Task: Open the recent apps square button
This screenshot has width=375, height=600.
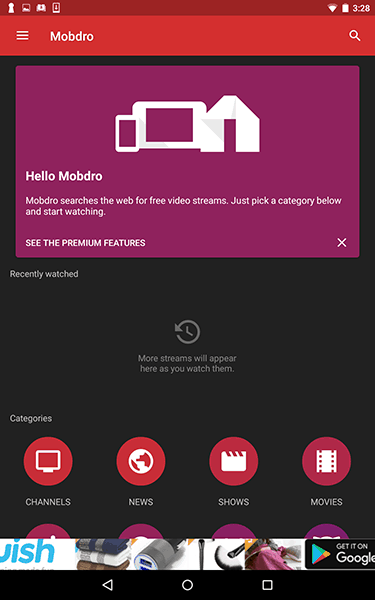Action: (267, 584)
